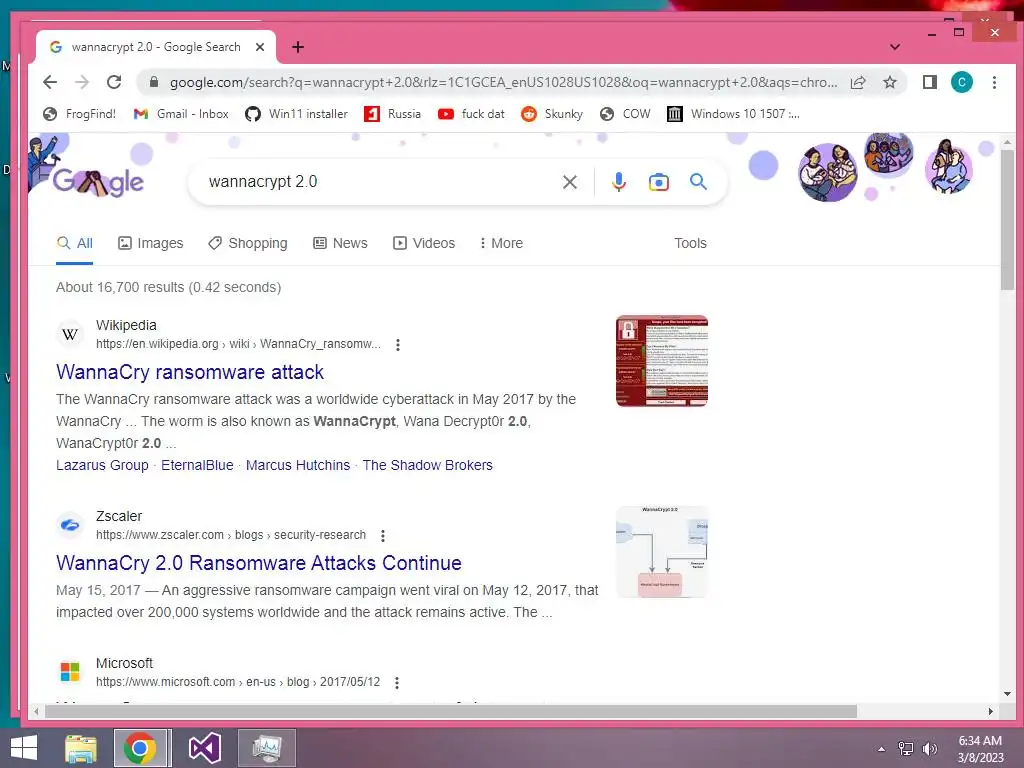Open options for Wikipedia result
The height and width of the screenshot is (768, 1024).
398,345
